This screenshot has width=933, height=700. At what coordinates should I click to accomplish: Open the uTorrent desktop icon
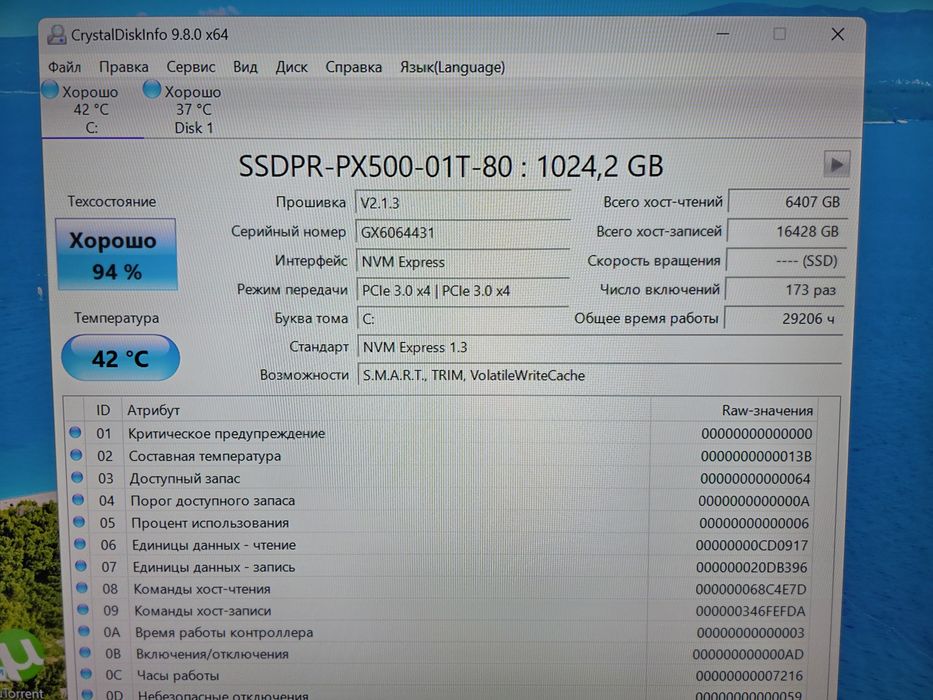click(x=21, y=664)
